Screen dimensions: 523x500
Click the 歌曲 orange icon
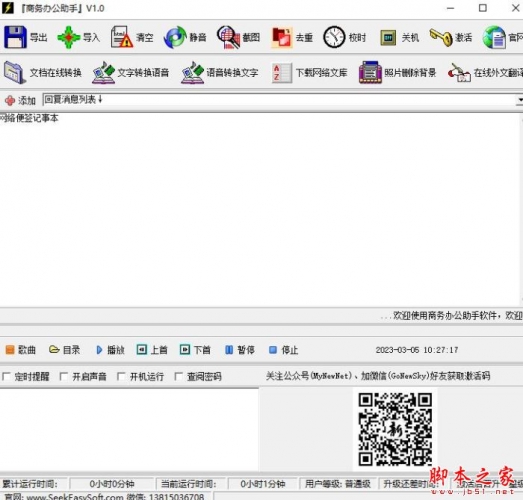(10, 350)
